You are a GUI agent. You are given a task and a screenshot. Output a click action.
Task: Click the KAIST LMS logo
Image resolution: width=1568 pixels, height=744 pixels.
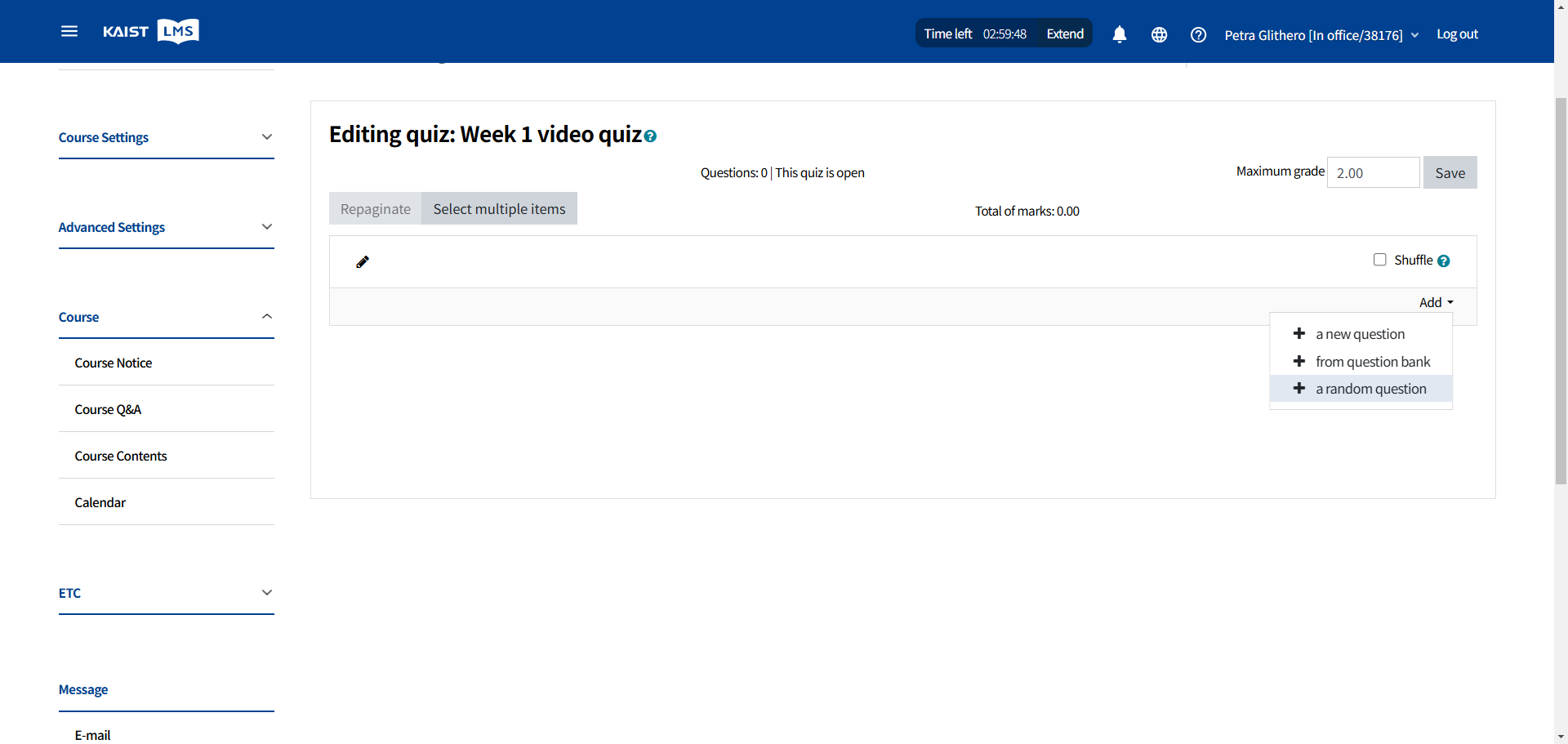click(151, 31)
